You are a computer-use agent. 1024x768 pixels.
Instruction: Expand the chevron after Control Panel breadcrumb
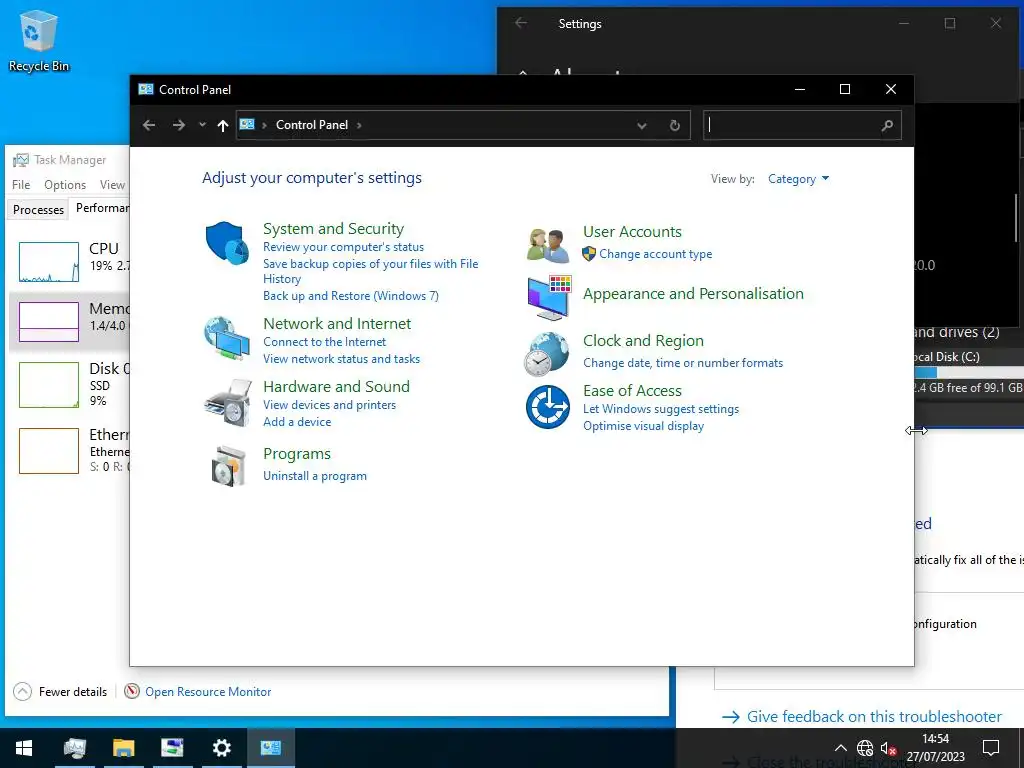[359, 125]
